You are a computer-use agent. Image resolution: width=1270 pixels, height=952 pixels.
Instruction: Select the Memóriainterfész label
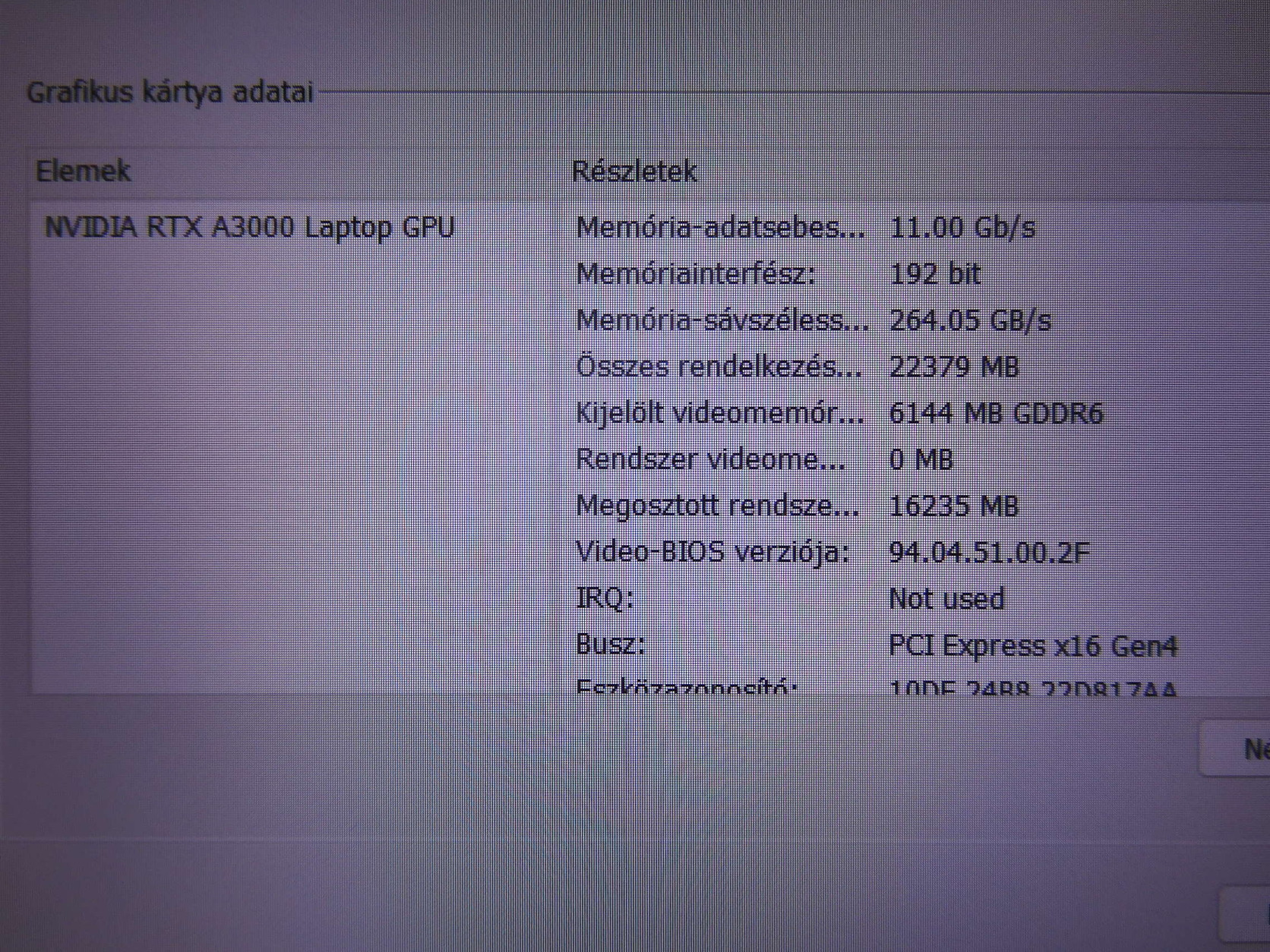696,273
